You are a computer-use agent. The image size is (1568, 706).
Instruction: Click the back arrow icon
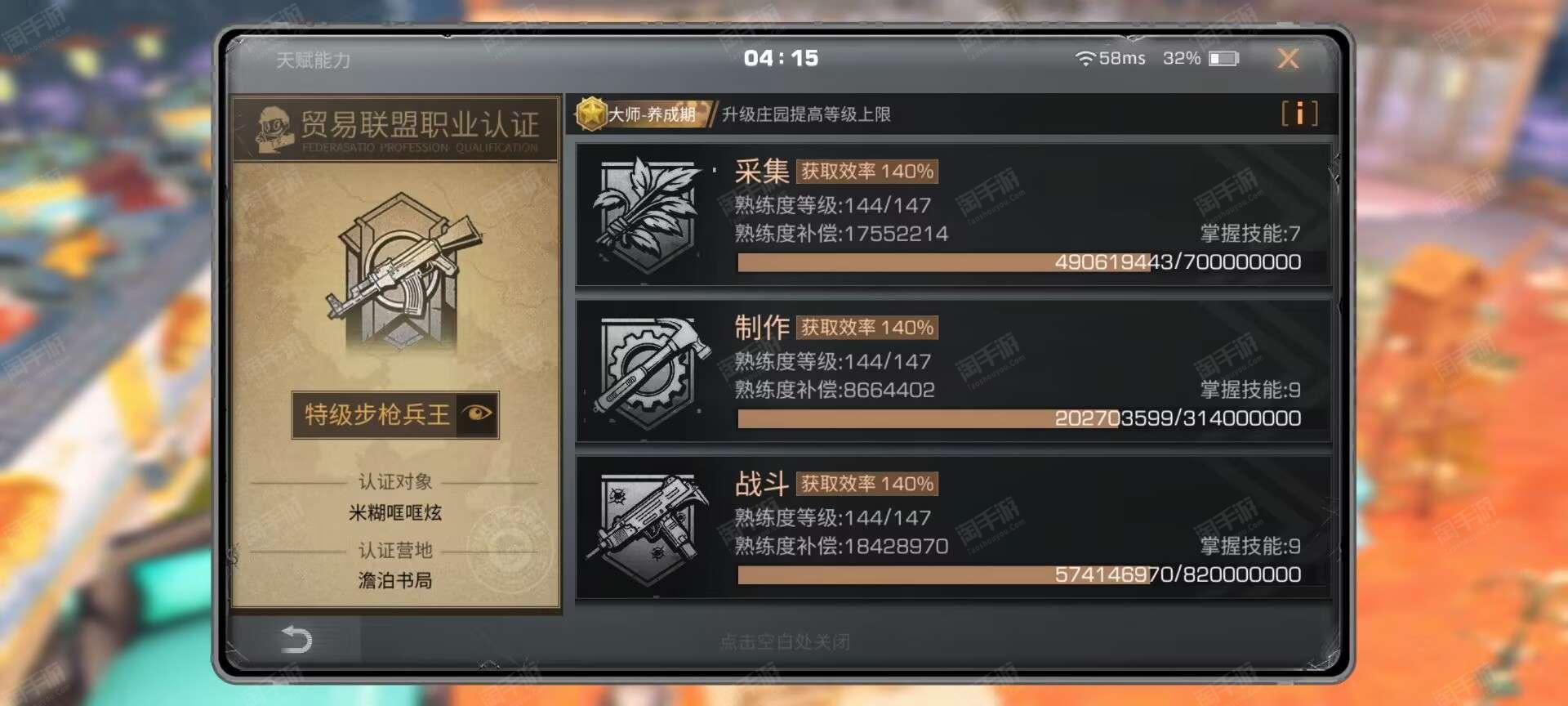coord(296,639)
